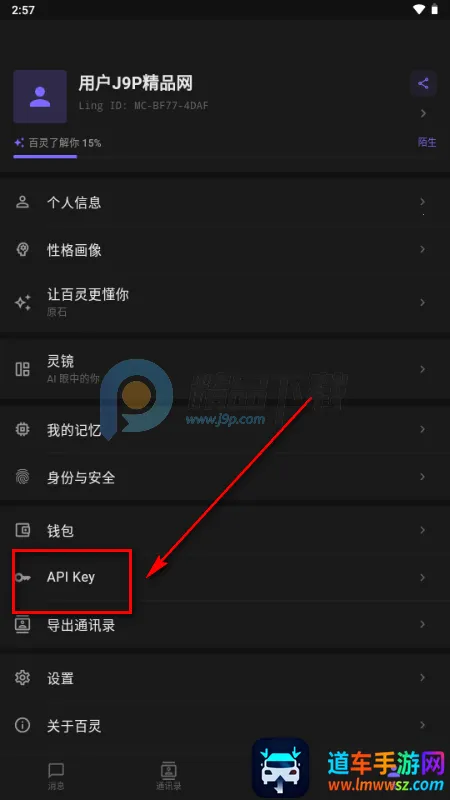Viewport: 450px width, 800px height.
Task: Tap the sparkle icon for 让百灵更懂你
Action: 22,303
